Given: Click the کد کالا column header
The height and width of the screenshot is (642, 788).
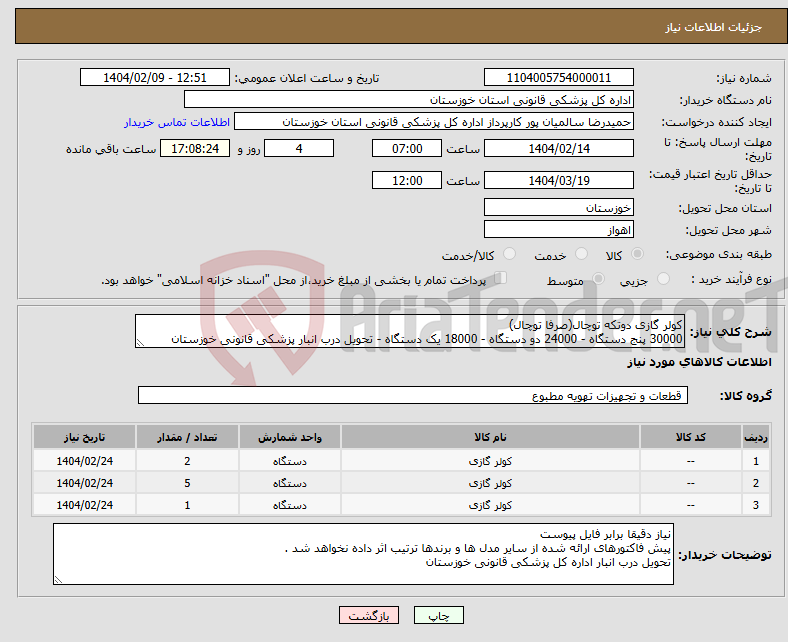Looking at the screenshot, I should (x=691, y=437).
